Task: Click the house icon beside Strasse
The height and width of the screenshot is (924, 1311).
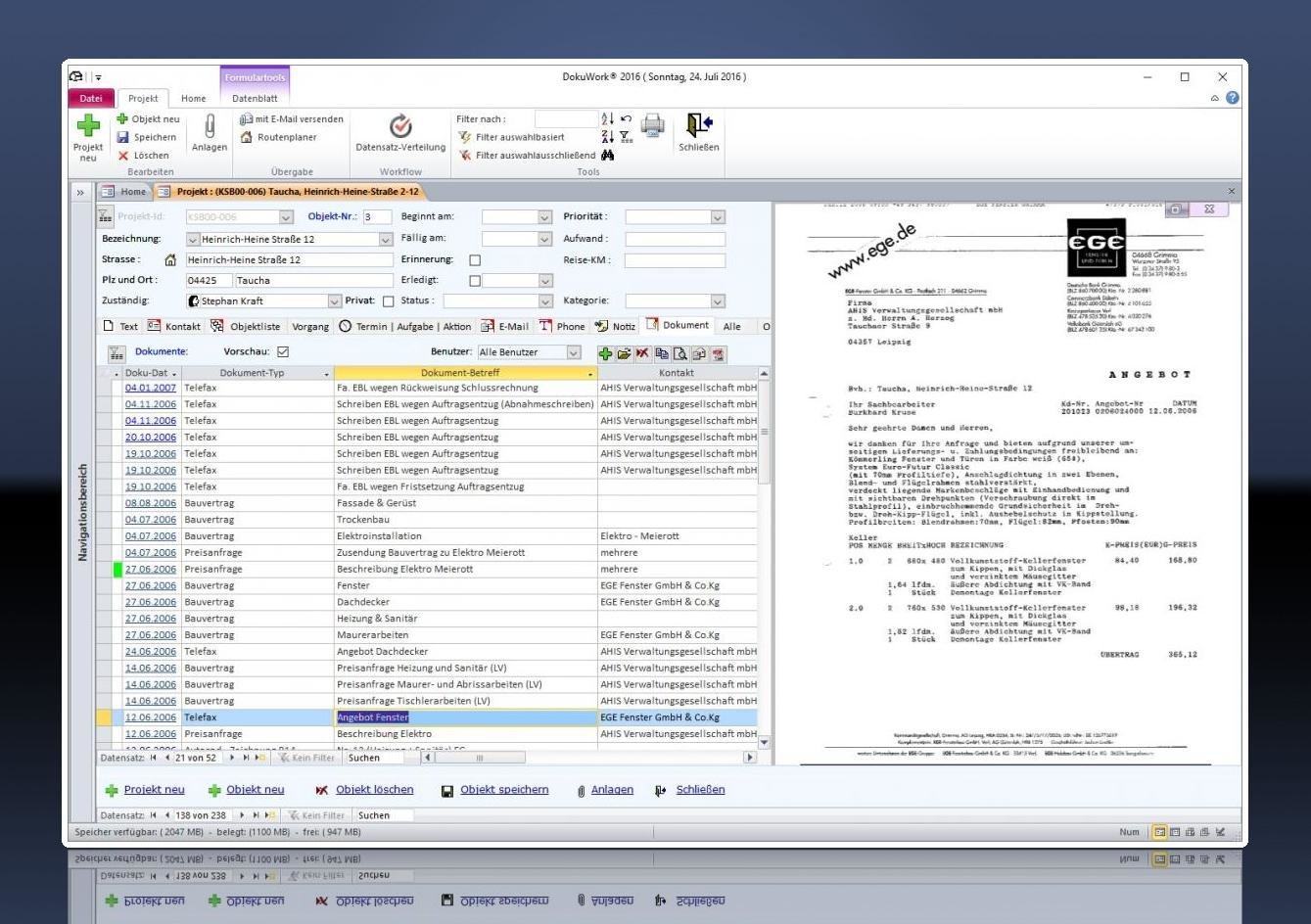Action: pos(170,260)
